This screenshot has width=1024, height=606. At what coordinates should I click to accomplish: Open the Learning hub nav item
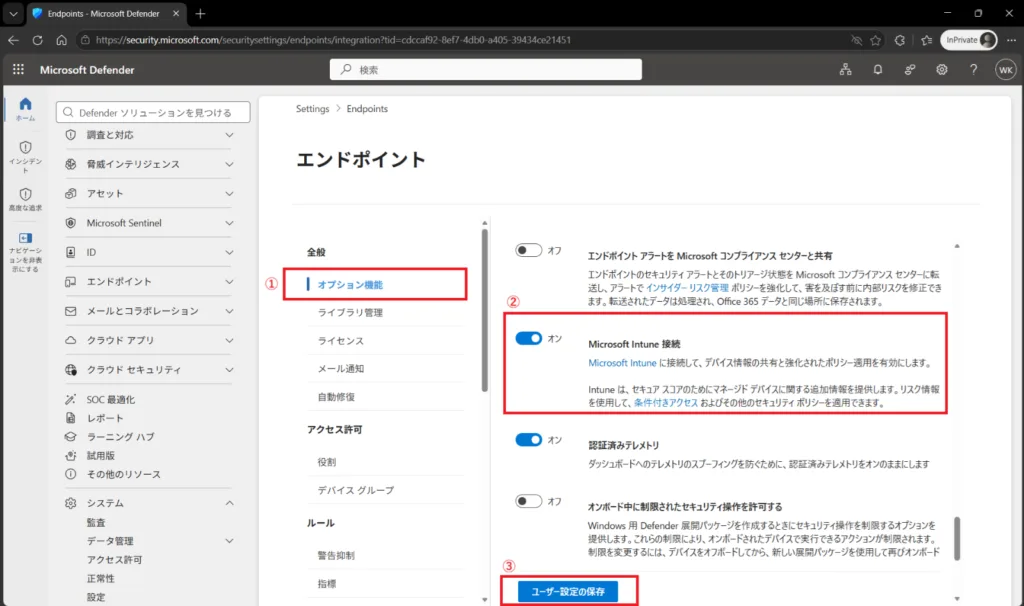120,437
